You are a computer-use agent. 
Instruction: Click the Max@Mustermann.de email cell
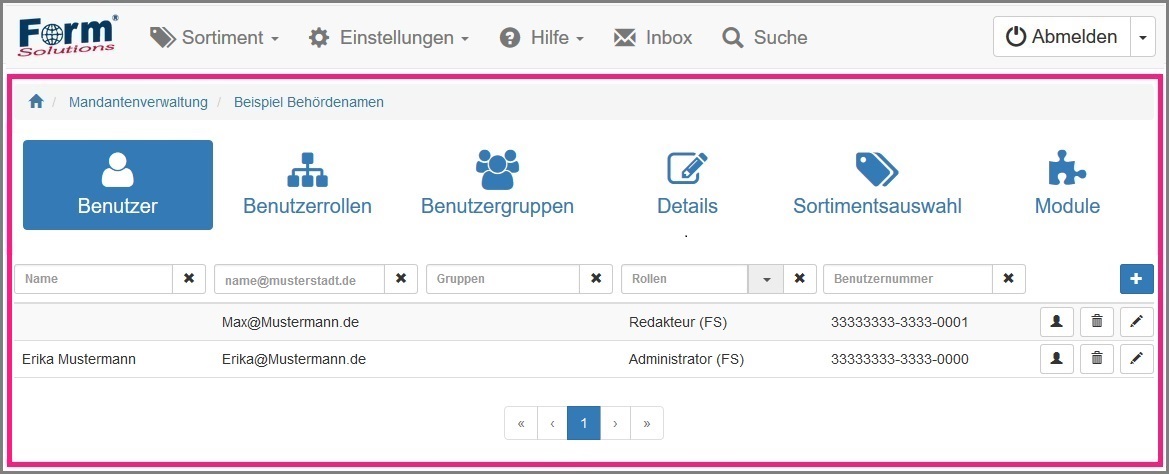(x=292, y=322)
